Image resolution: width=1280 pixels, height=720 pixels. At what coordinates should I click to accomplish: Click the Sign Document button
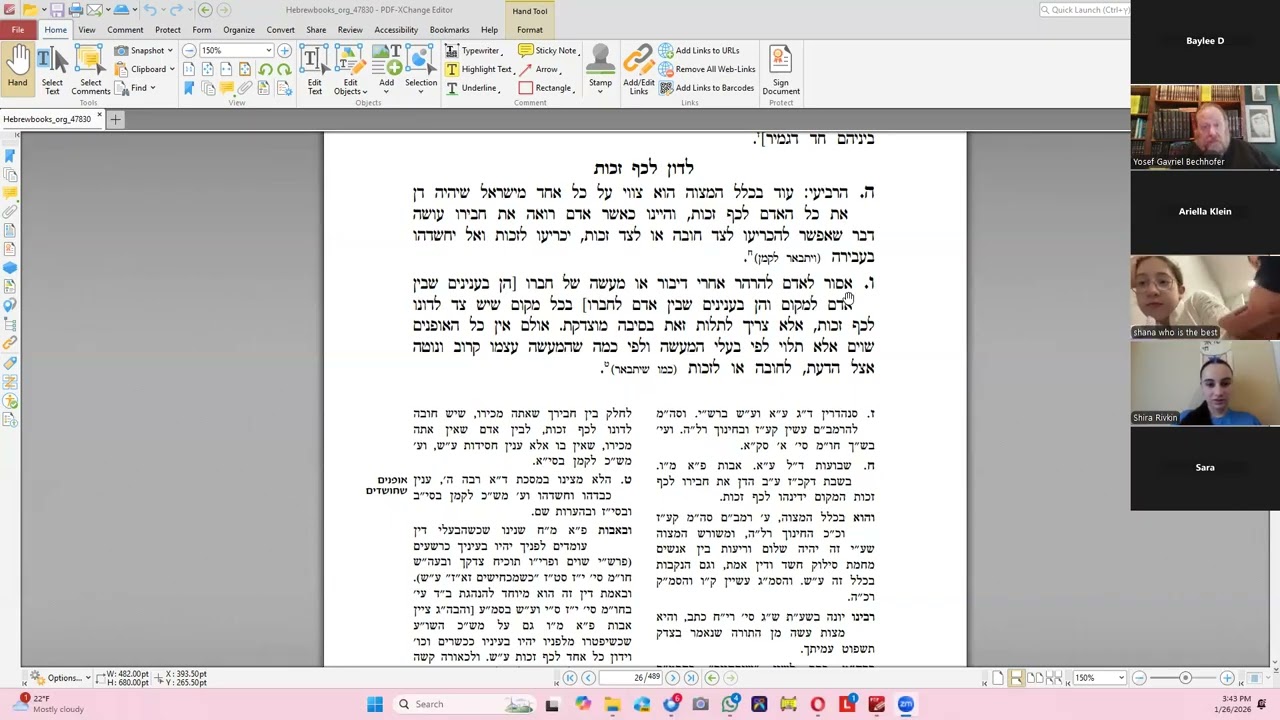point(781,70)
